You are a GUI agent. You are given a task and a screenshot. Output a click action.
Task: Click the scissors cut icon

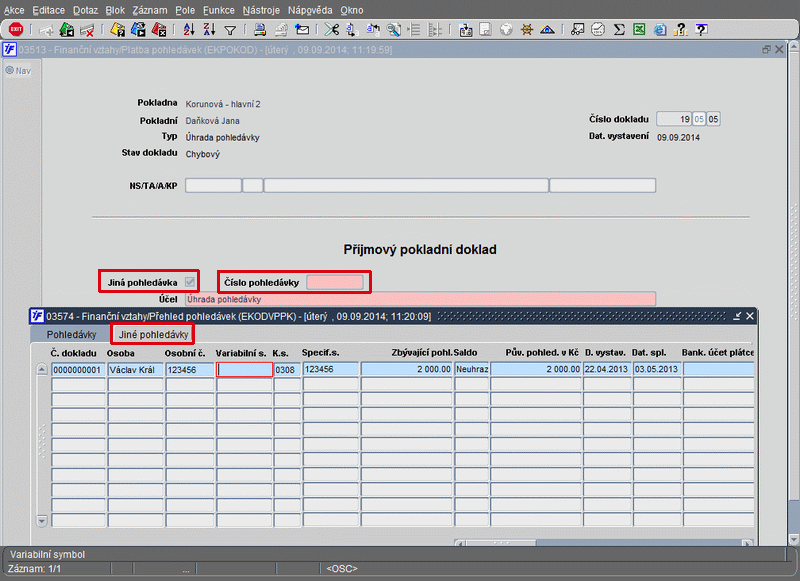click(332, 30)
